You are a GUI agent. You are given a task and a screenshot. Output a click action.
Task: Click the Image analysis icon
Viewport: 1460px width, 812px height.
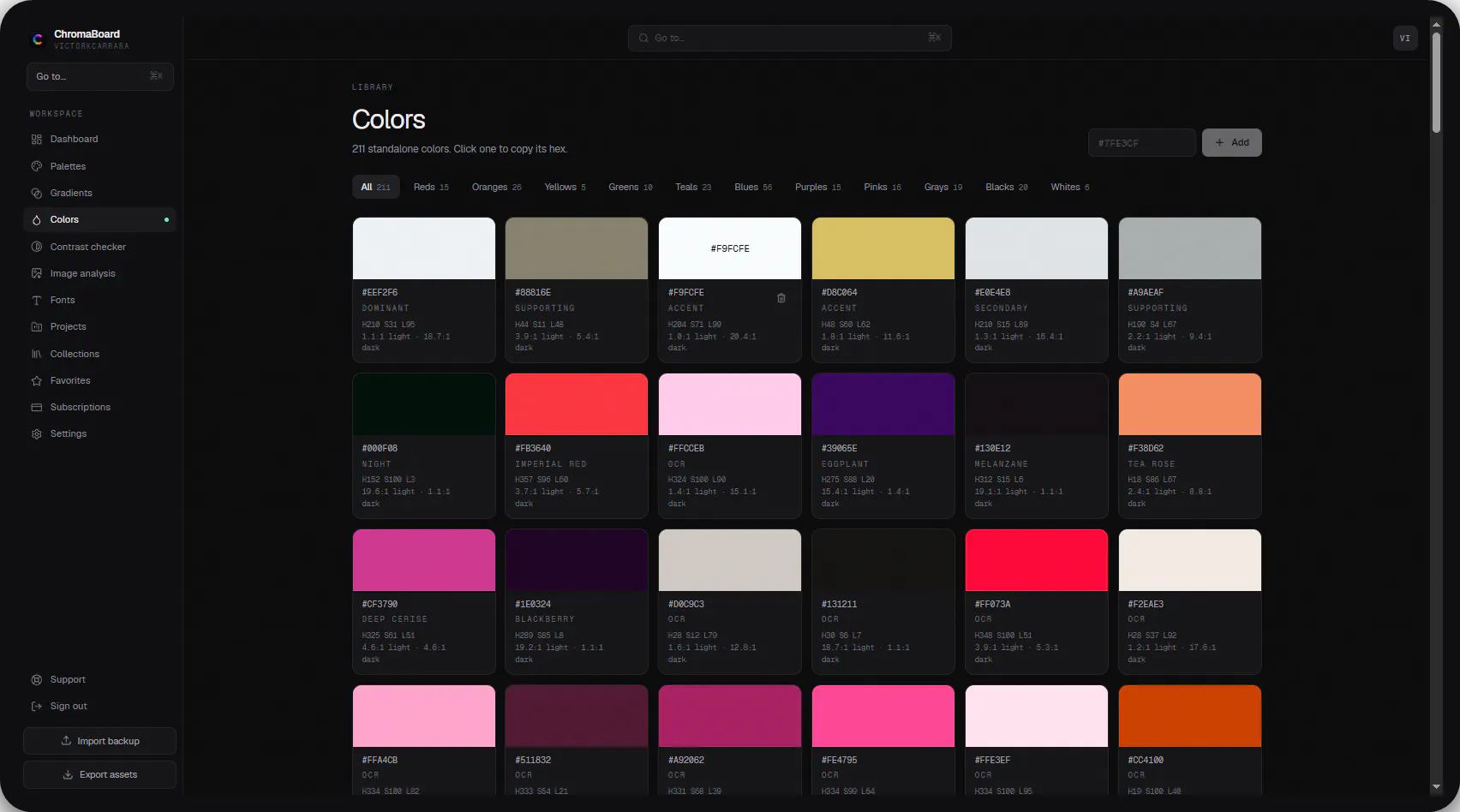click(x=36, y=273)
